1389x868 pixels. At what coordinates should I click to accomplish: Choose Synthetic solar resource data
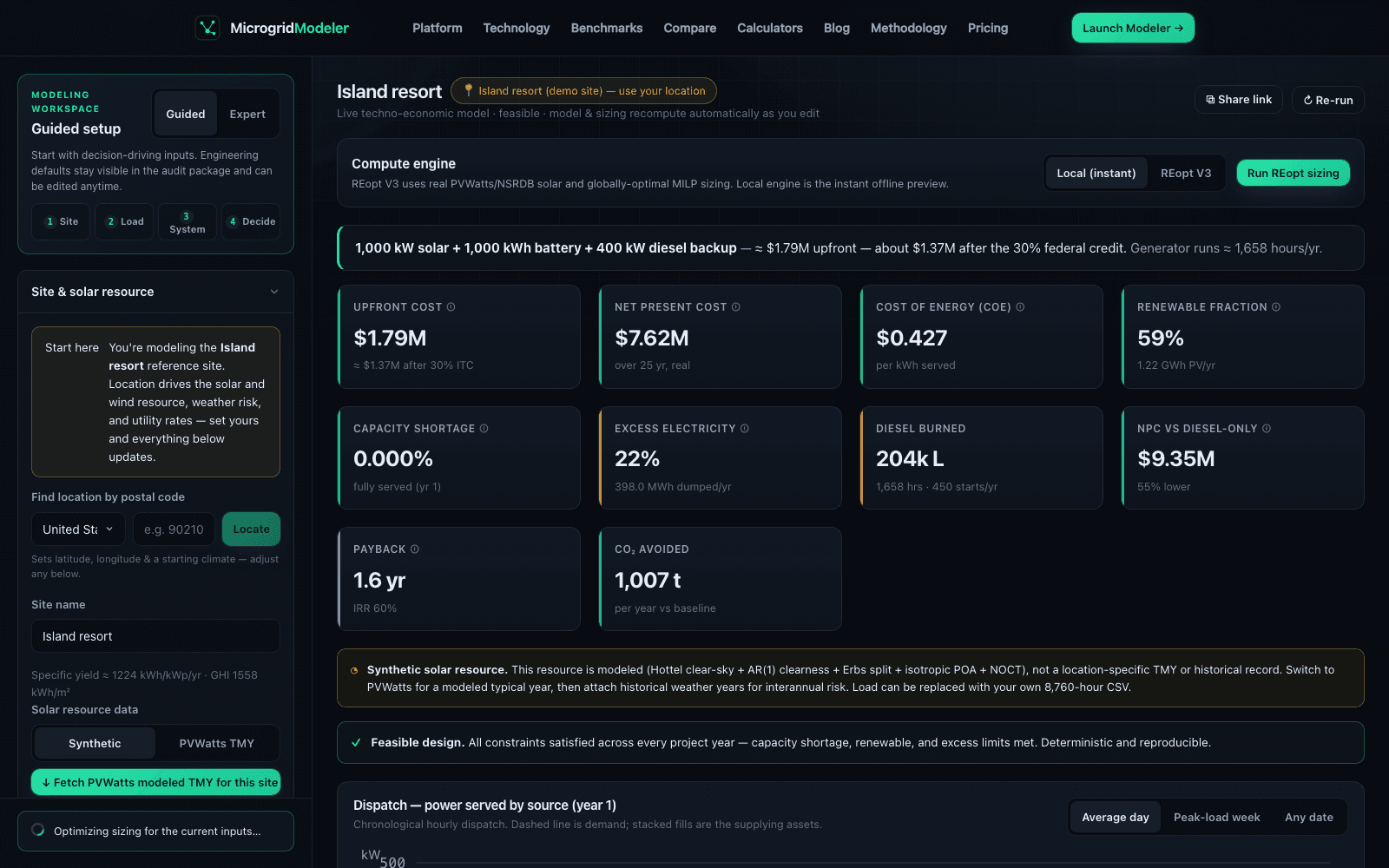tap(95, 744)
